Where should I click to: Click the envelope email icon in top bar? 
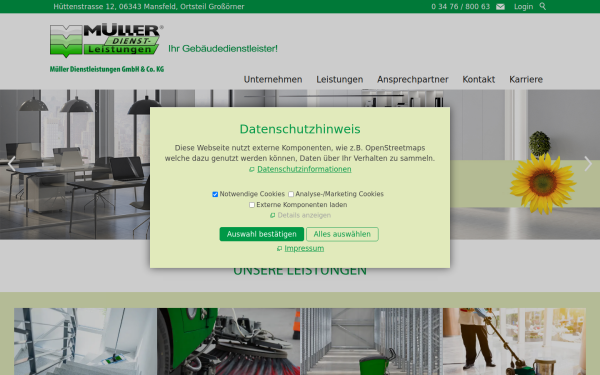click(500, 7)
